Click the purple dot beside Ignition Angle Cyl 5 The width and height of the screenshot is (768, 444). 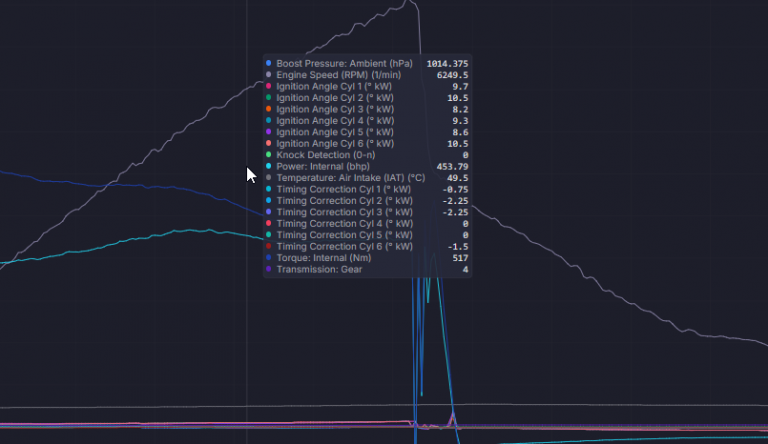[268, 132]
